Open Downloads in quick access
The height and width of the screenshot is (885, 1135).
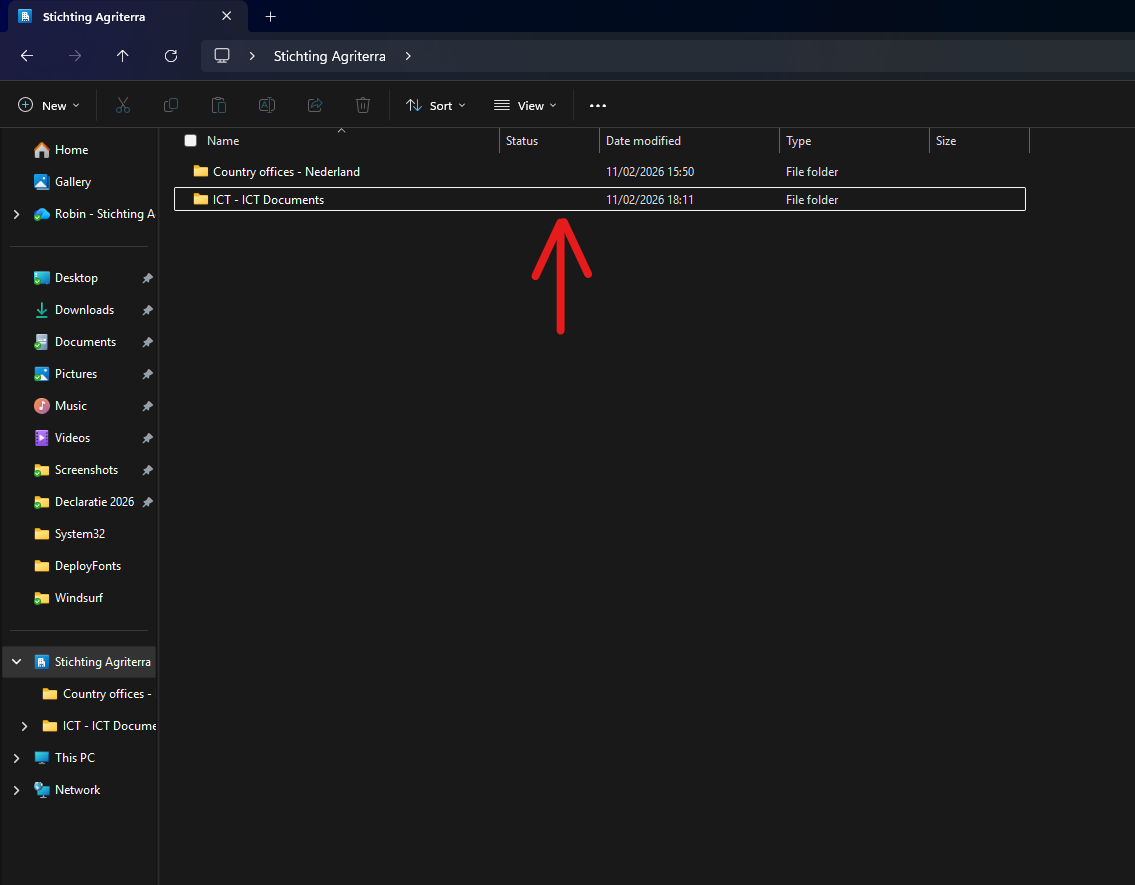coord(84,310)
